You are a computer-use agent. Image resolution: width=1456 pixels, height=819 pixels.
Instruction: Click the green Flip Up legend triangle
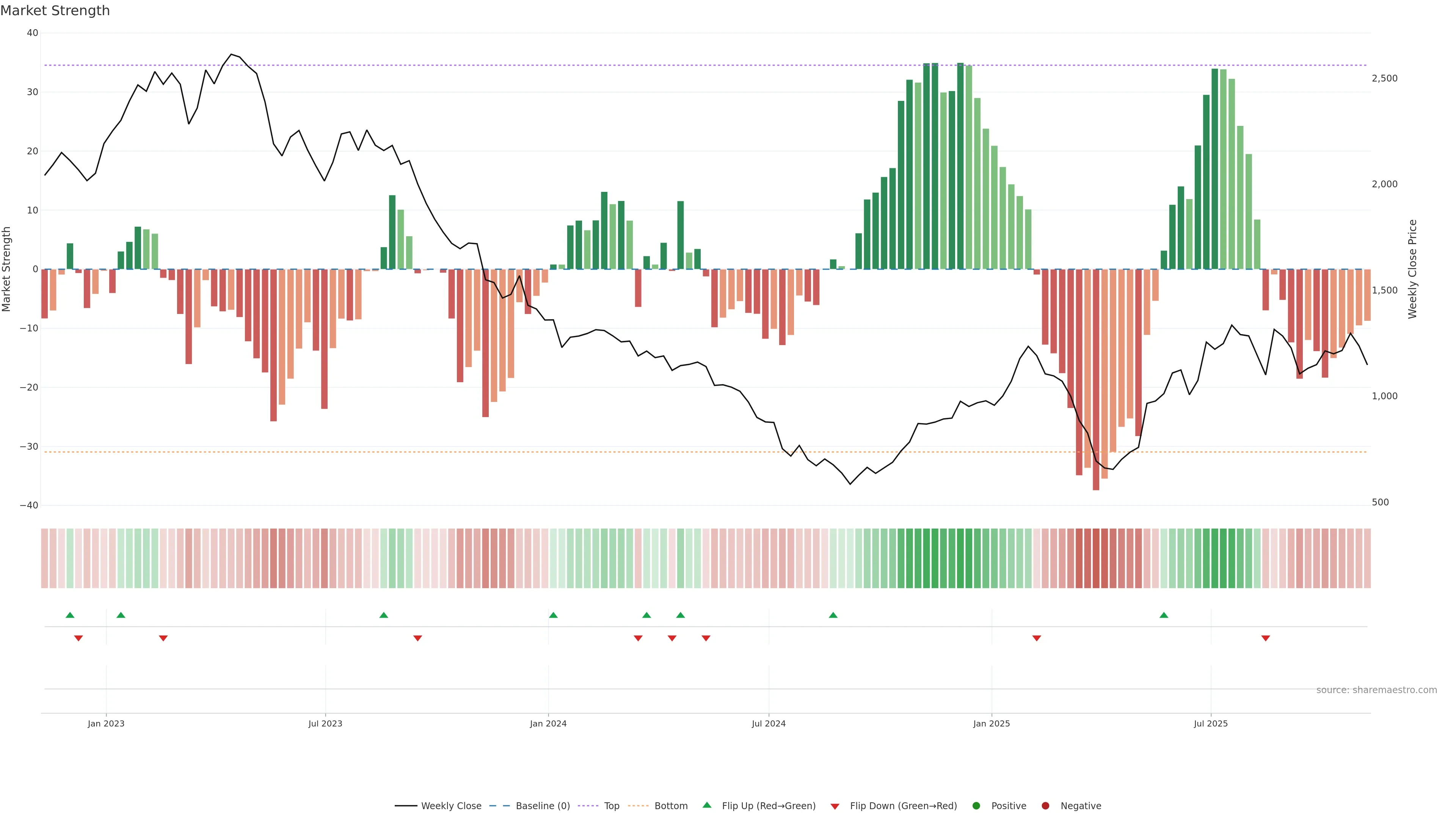pos(706,805)
